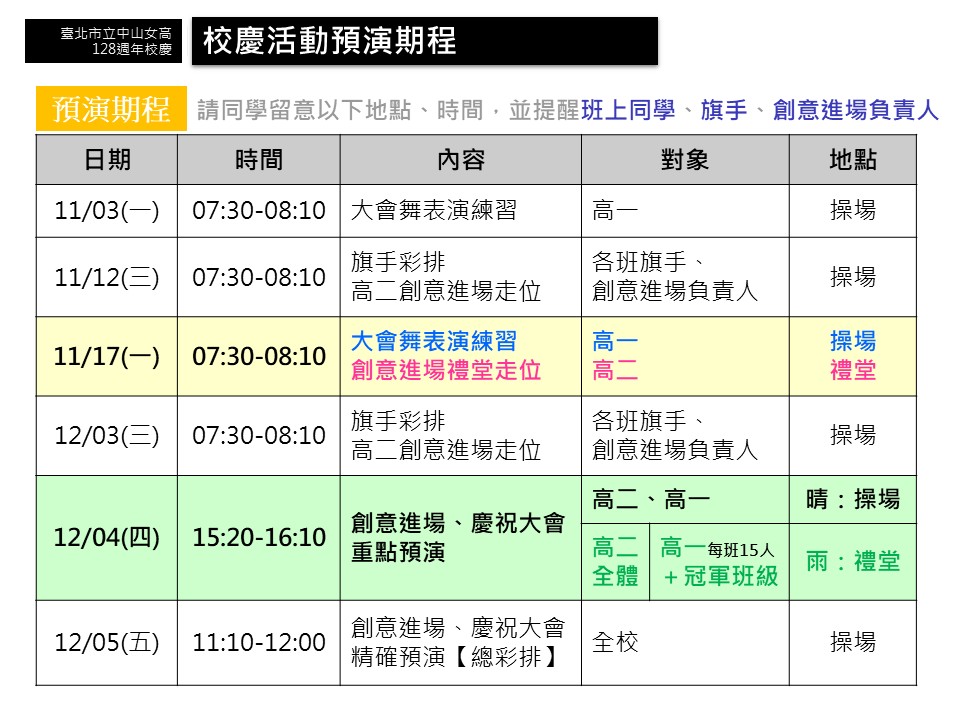
Task: Click the highlighted 11/17(一) date cell
Action: point(107,357)
